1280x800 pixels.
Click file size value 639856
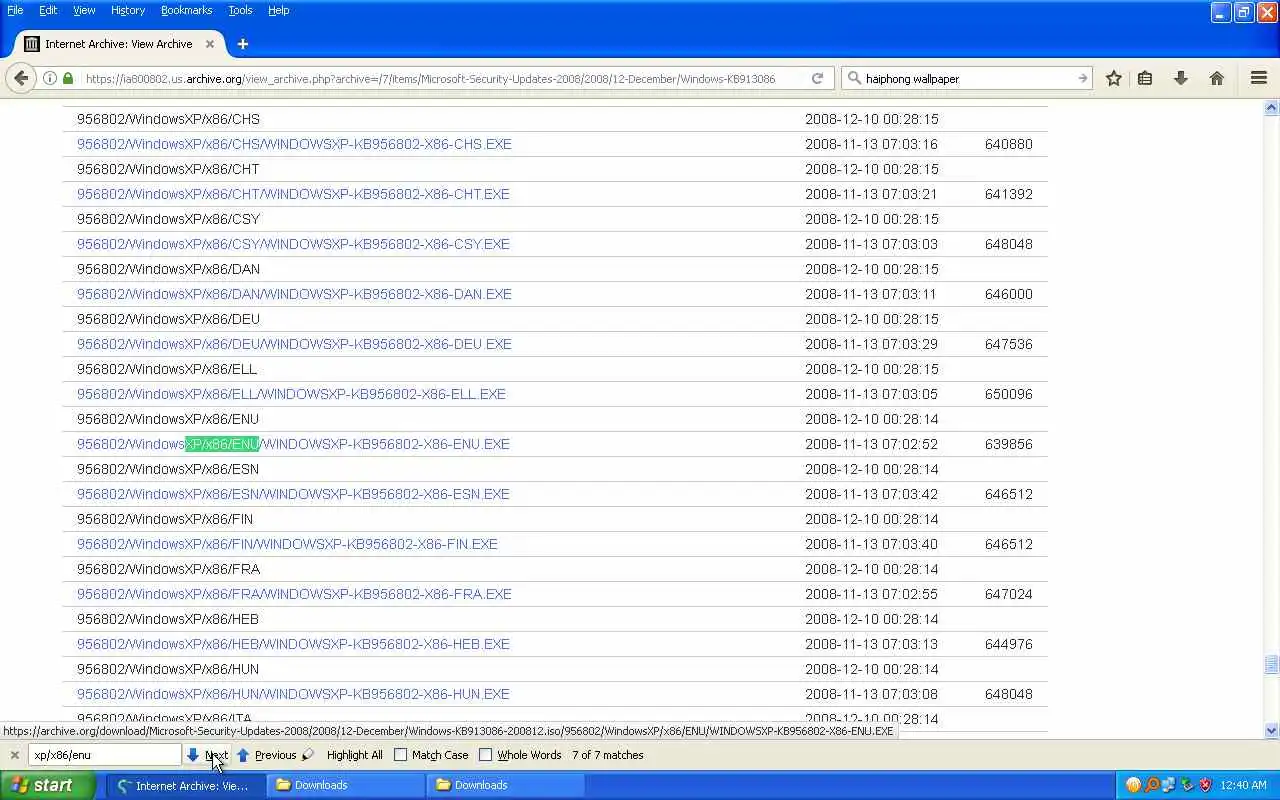[1008, 444]
